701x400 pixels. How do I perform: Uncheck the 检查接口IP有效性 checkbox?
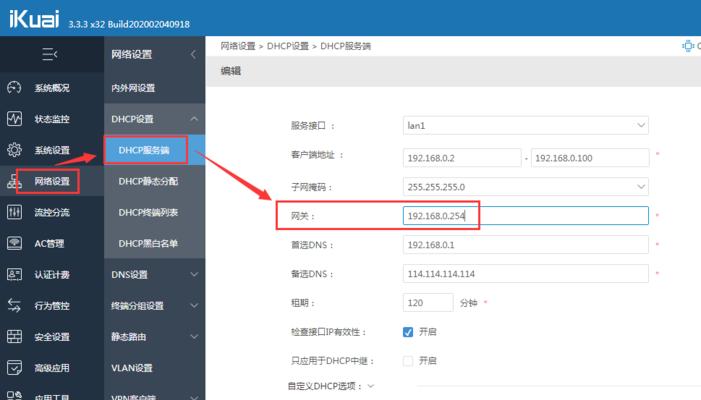[x=408, y=332]
